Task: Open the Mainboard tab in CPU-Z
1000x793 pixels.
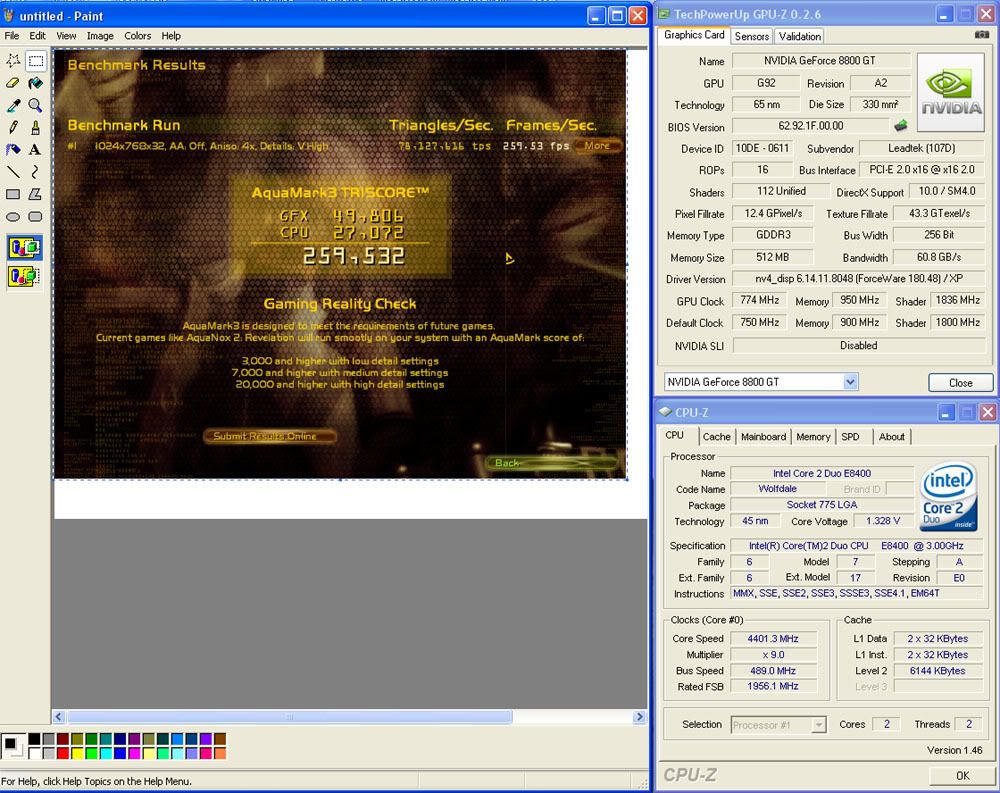Action: tap(763, 437)
